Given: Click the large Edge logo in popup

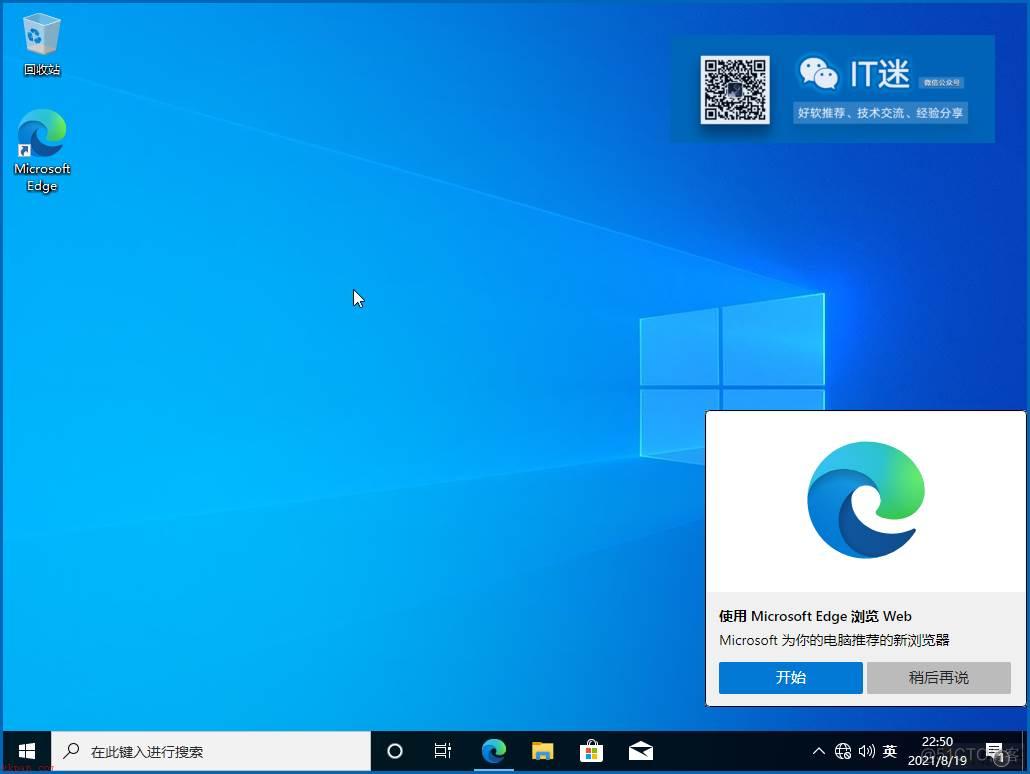Looking at the screenshot, I should coord(866,500).
